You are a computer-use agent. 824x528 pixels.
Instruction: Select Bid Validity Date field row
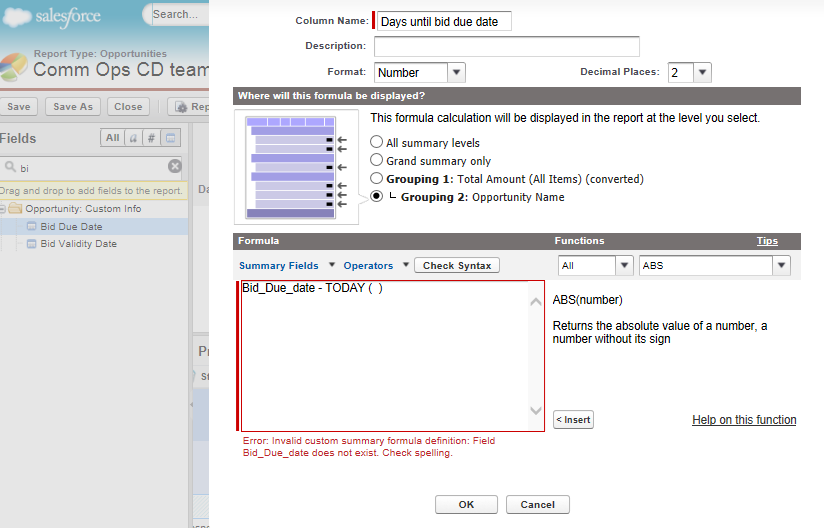tap(94, 244)
